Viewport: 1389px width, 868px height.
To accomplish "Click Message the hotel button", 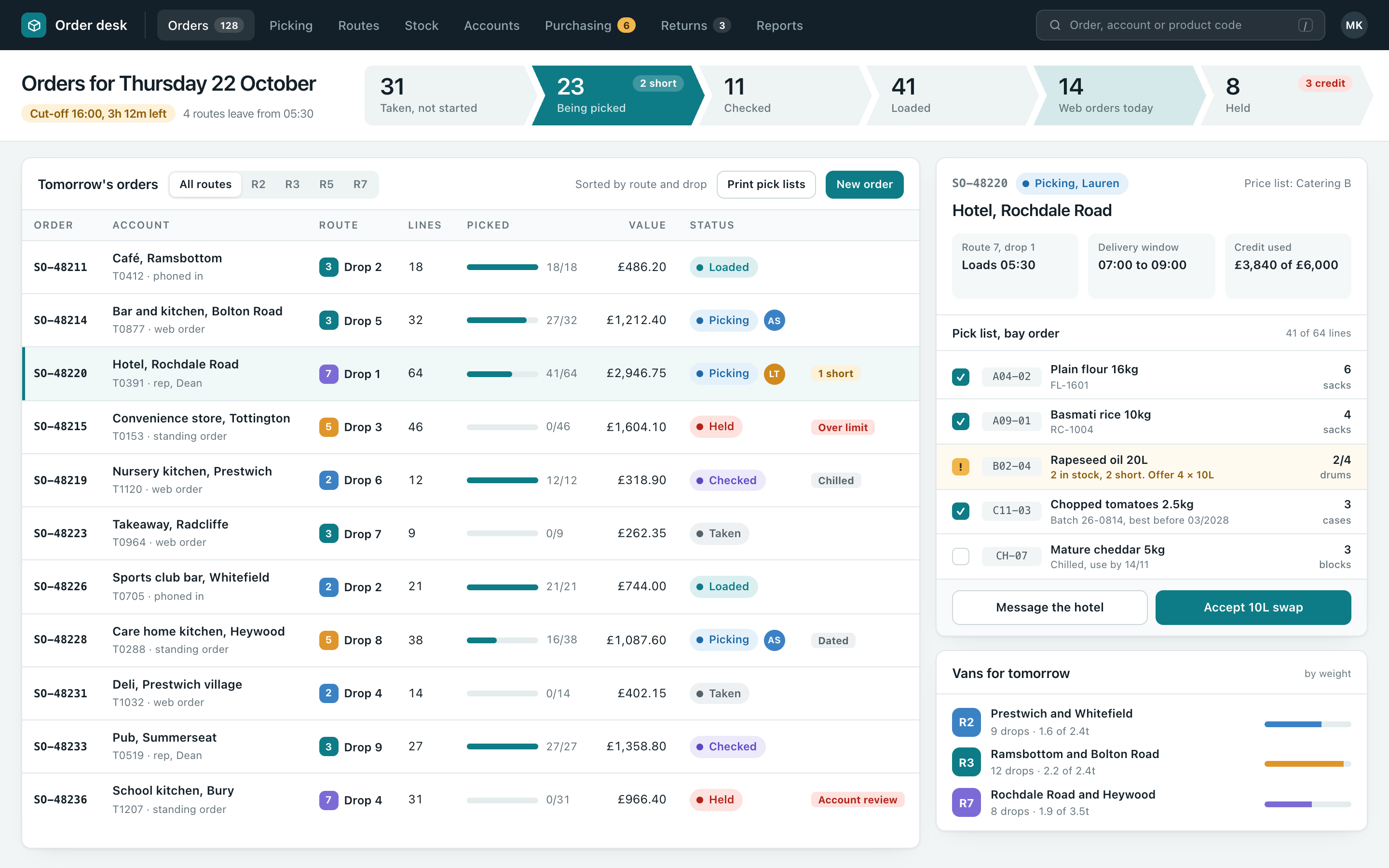I will tap(1049, 608).
